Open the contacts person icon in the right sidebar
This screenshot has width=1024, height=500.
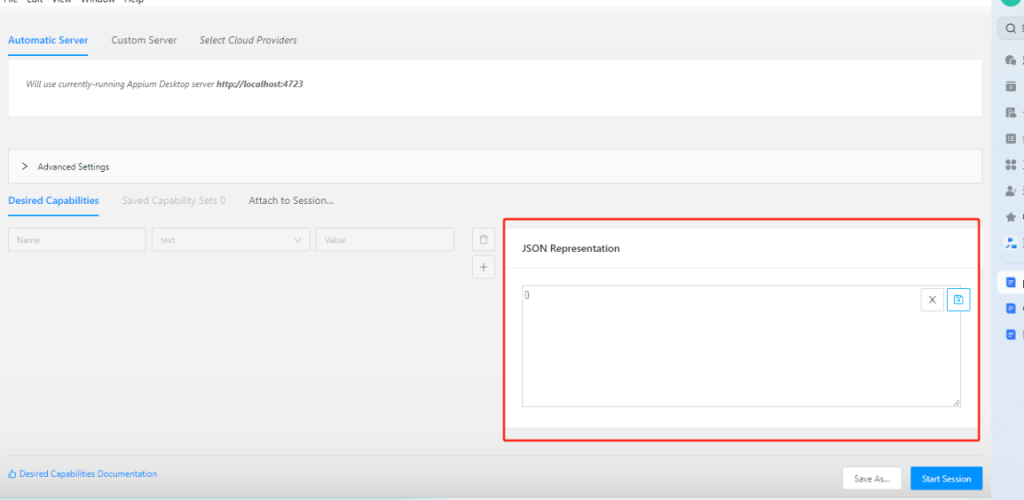(1011, 191)
